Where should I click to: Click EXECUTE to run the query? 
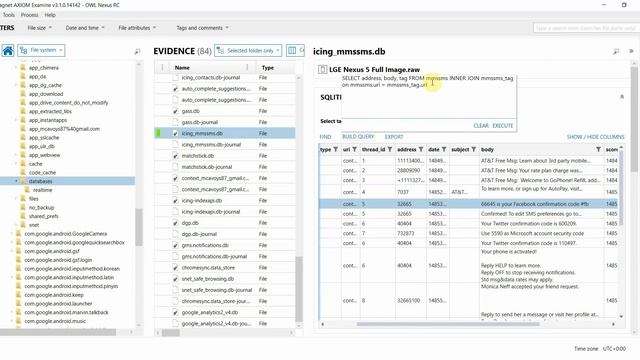(x=503, y=126)
